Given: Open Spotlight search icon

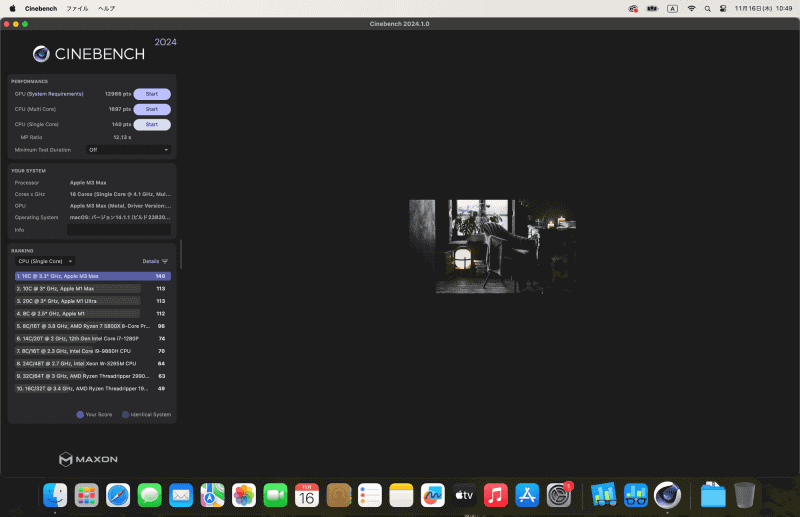Looking at the screenshot, I should [x=708, y=9].
